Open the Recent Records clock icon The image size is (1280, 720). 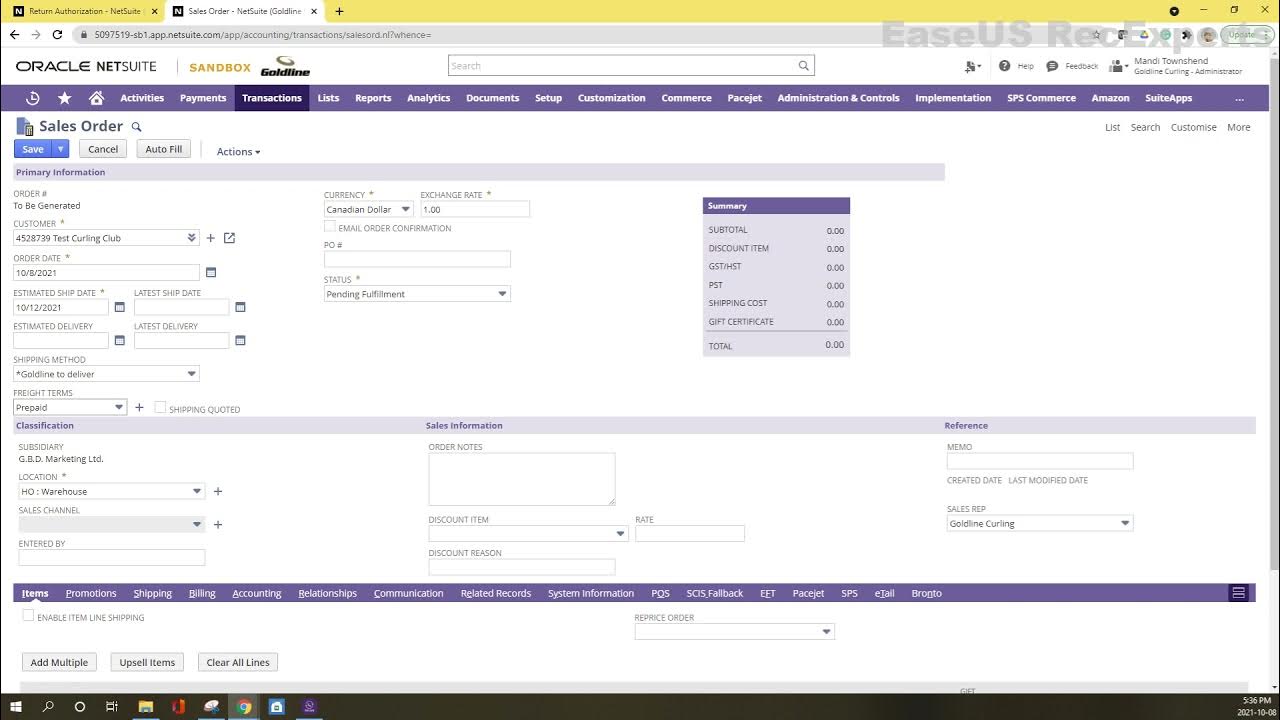[x=33, y=98]
